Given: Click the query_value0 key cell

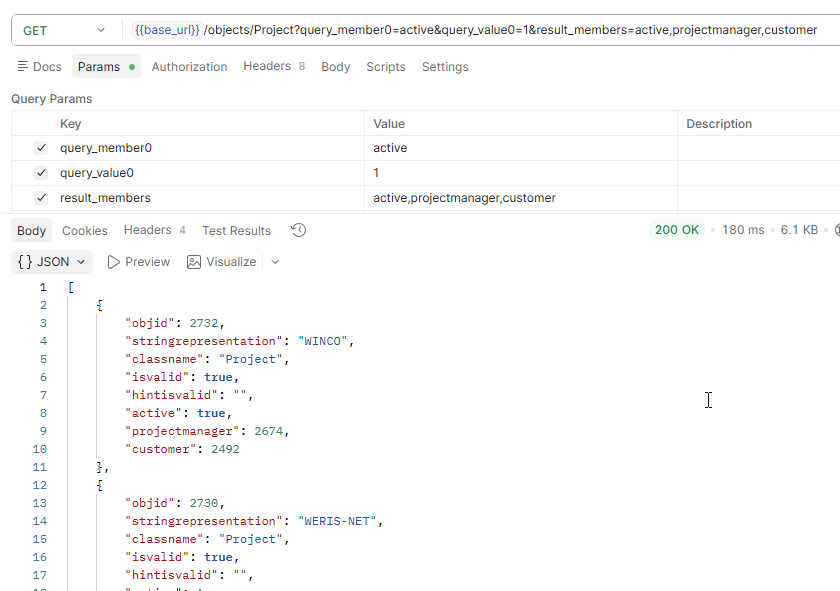Looking at the screenshot, I should point(212,173).
